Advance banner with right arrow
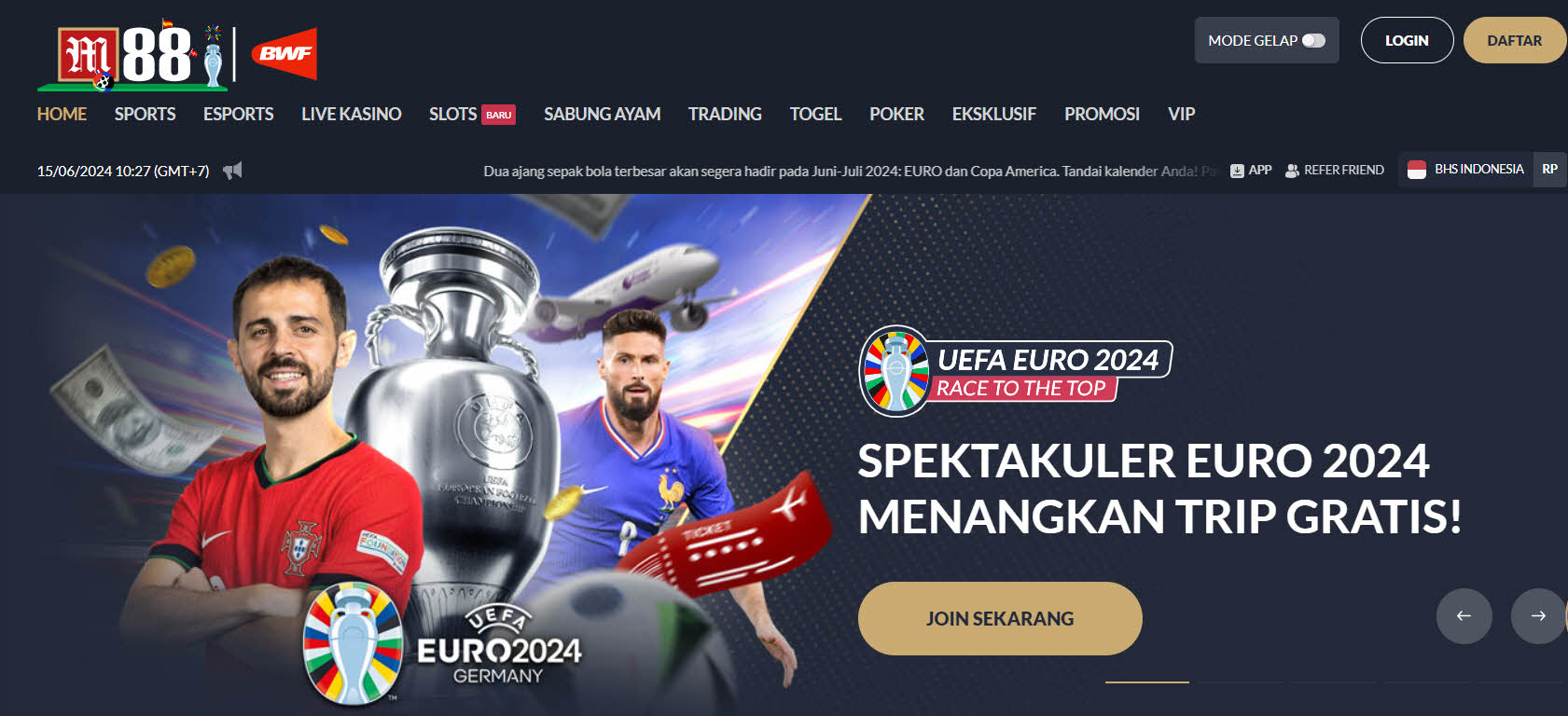Image resolution: width=1568 pixels, height=716 pixels. click(1539, 616)
